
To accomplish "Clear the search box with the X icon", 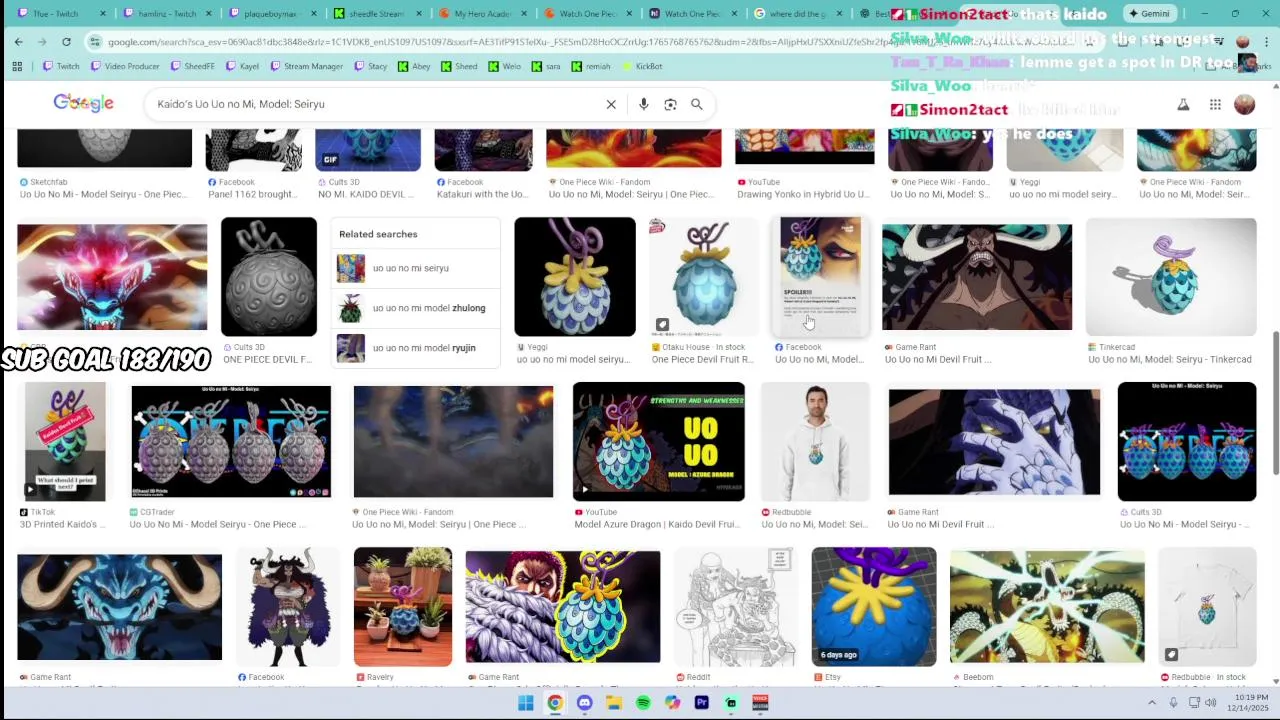I will (x=611, y=104).
